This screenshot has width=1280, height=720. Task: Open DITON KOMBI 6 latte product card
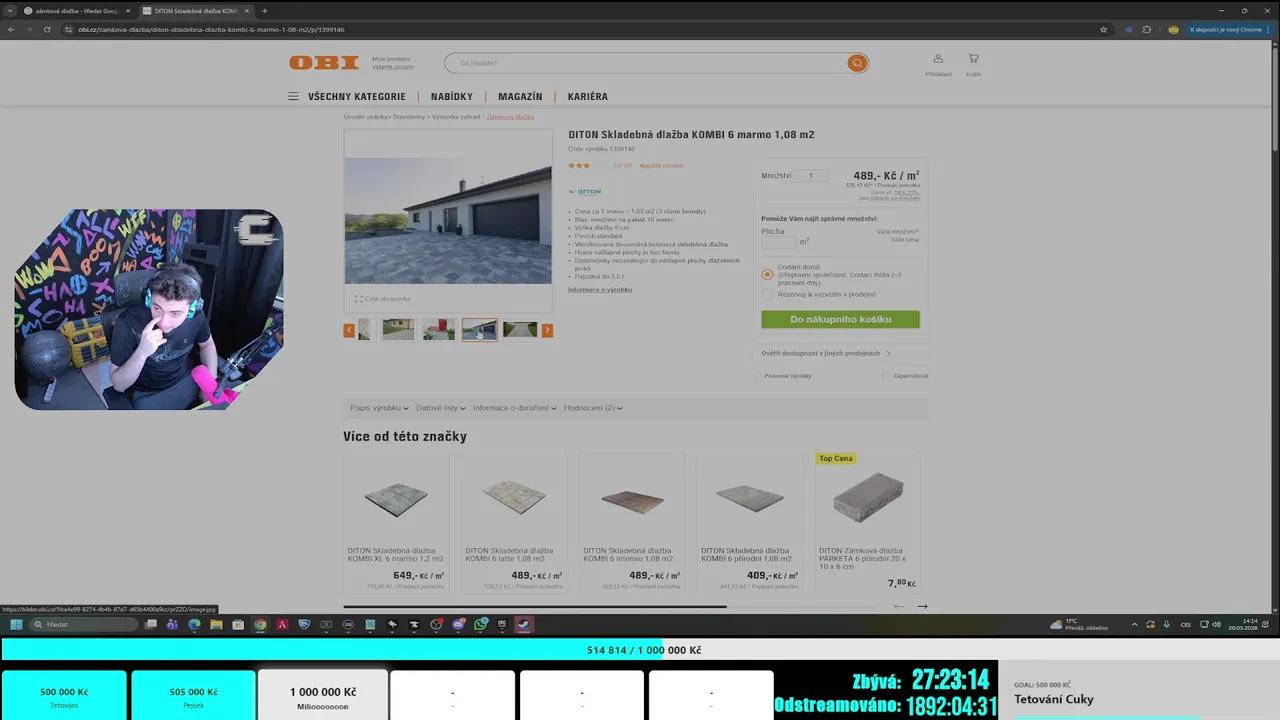[514, 522]
